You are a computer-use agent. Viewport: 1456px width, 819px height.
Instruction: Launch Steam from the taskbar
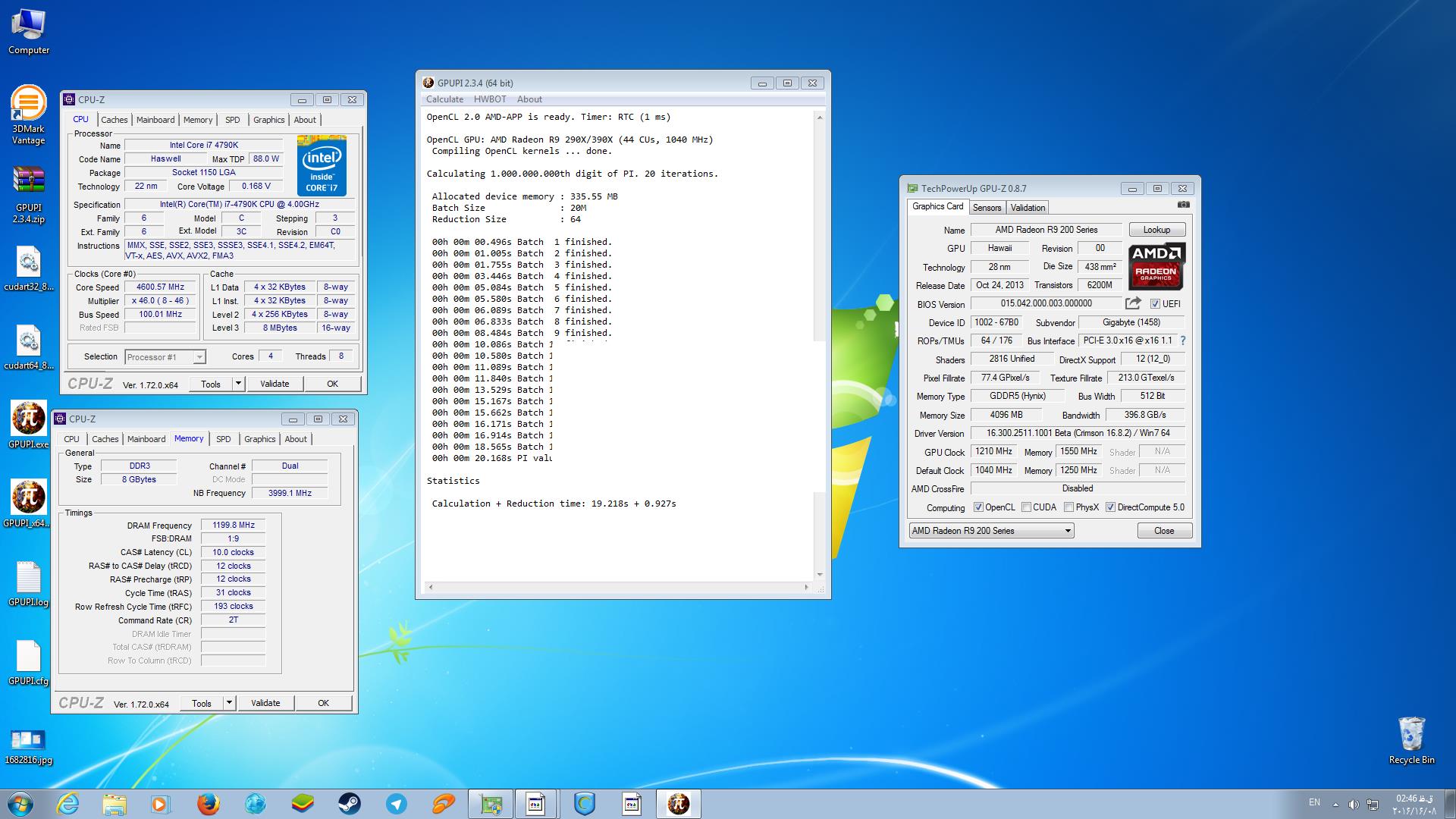350,804
